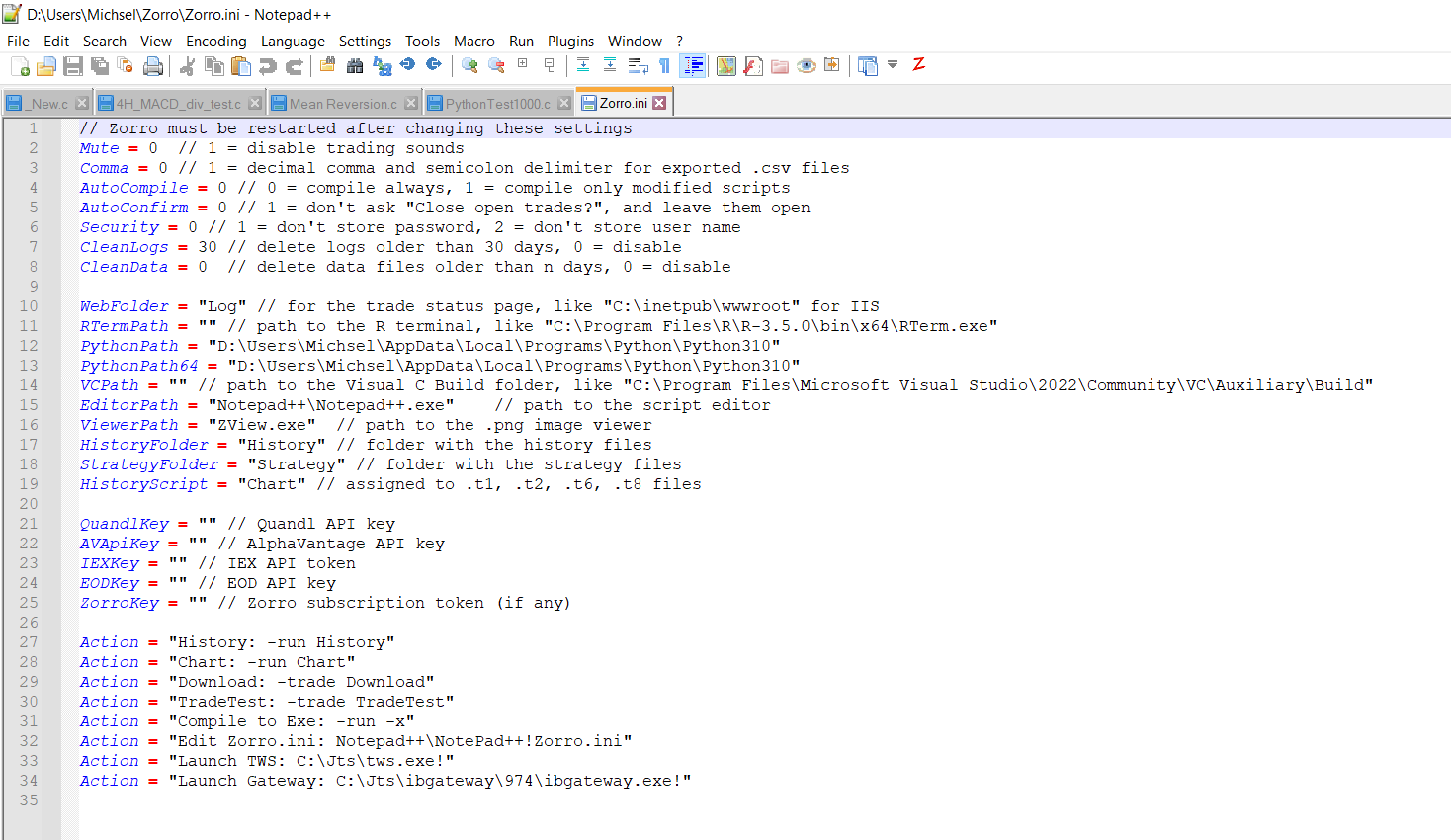Open Find with the binoculars icon
Viewport: 1451px width, 840px height.
coord(355,66)
